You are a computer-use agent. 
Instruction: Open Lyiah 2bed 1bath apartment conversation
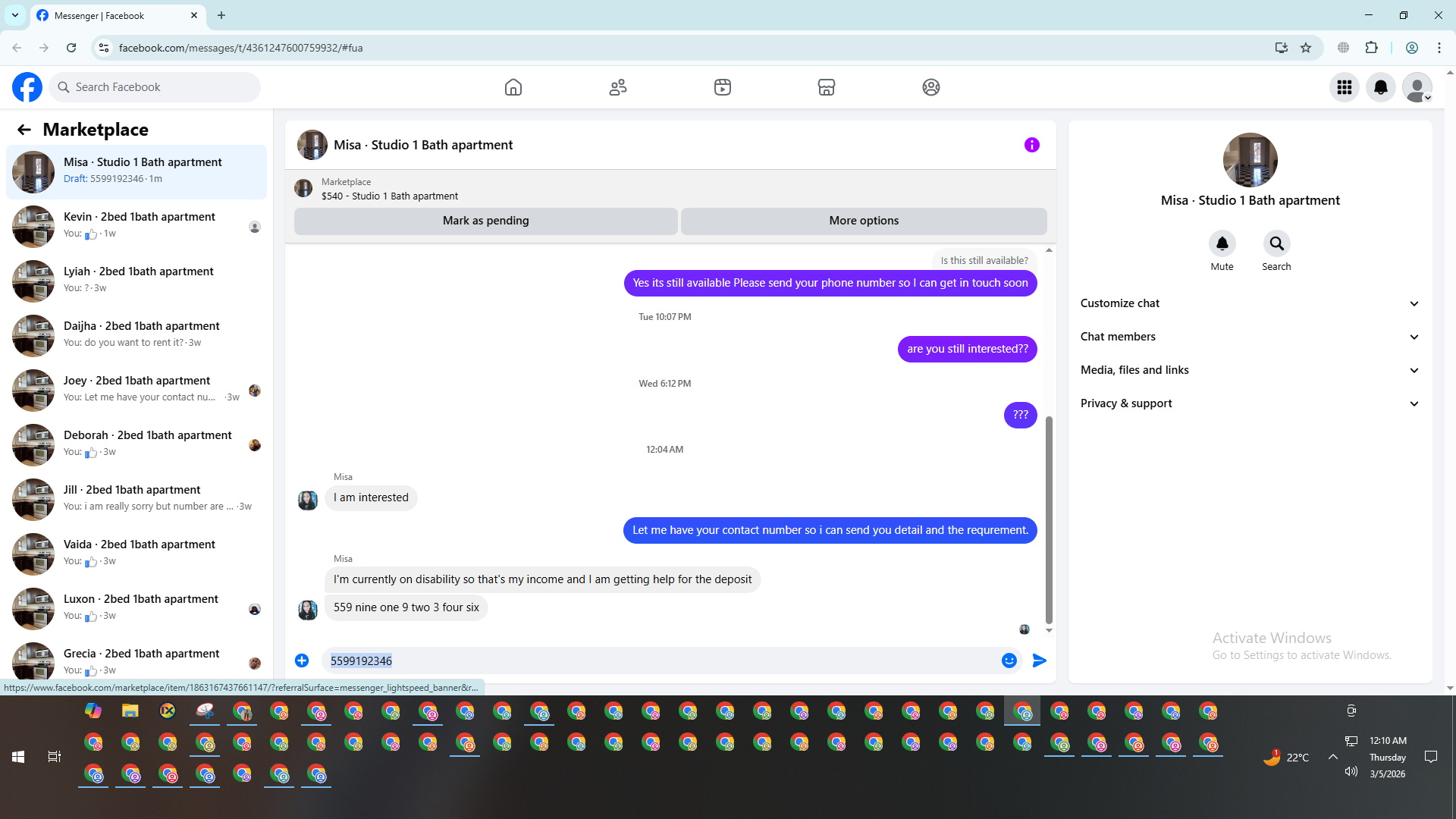click(136, 281)
